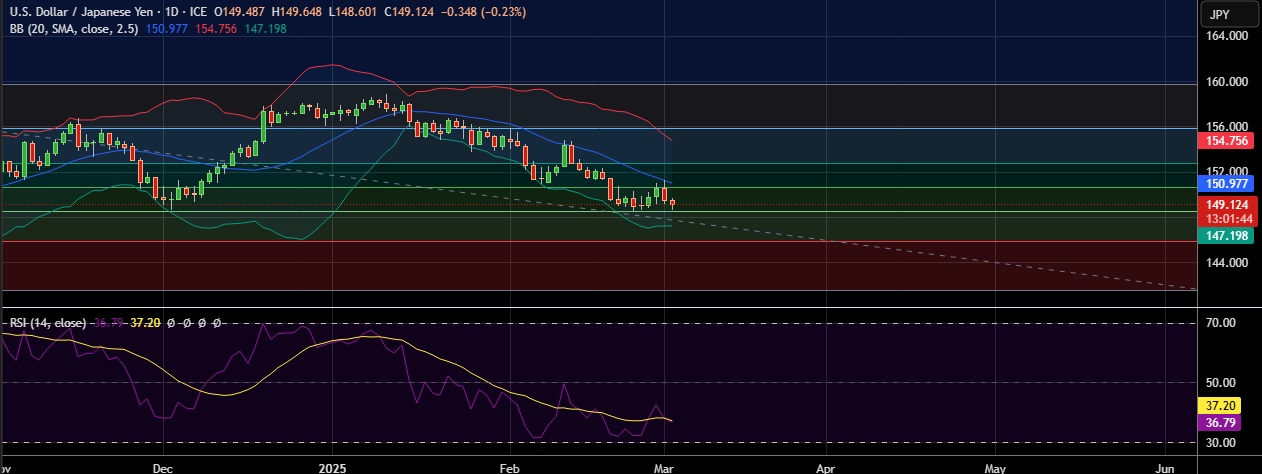Viewport: 1262px width, 474px height.
Task: Click the blue BB basis value 150.977 in legend
Action: tap(168, 28)
